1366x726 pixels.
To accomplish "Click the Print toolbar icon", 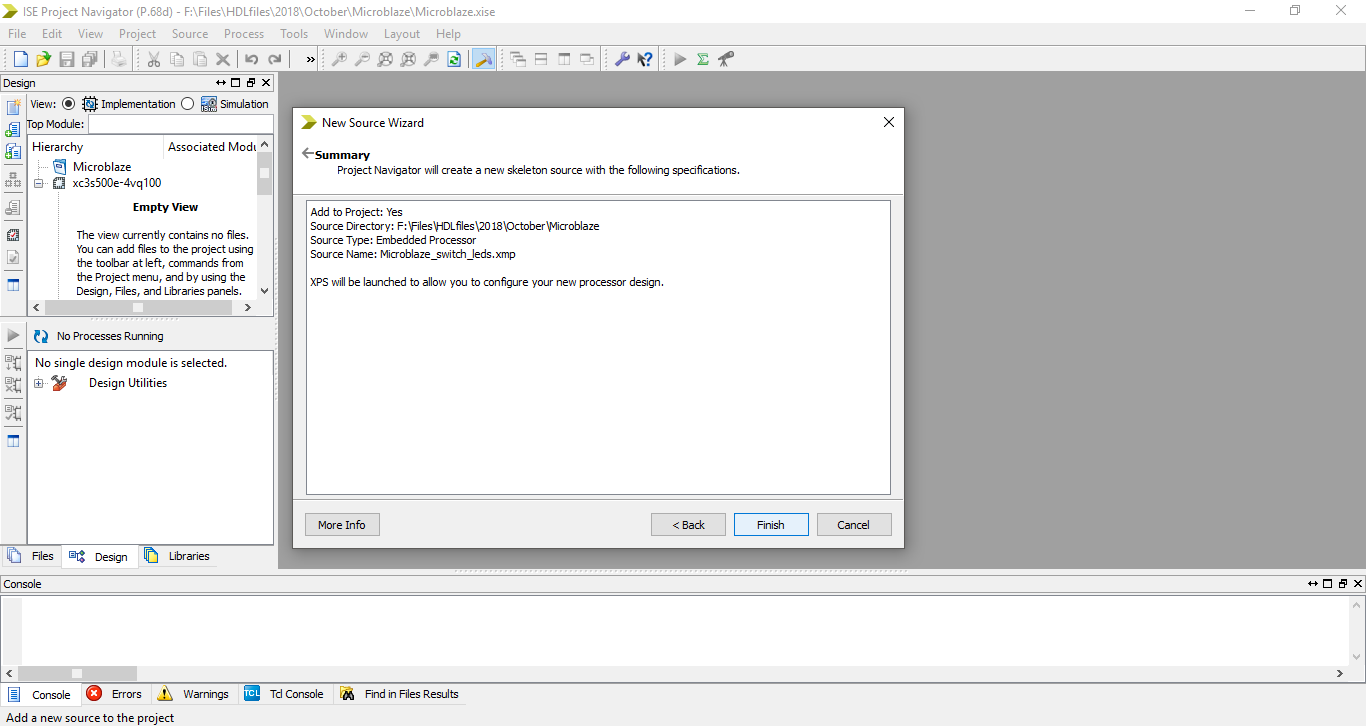I will (x=119, y=59).
